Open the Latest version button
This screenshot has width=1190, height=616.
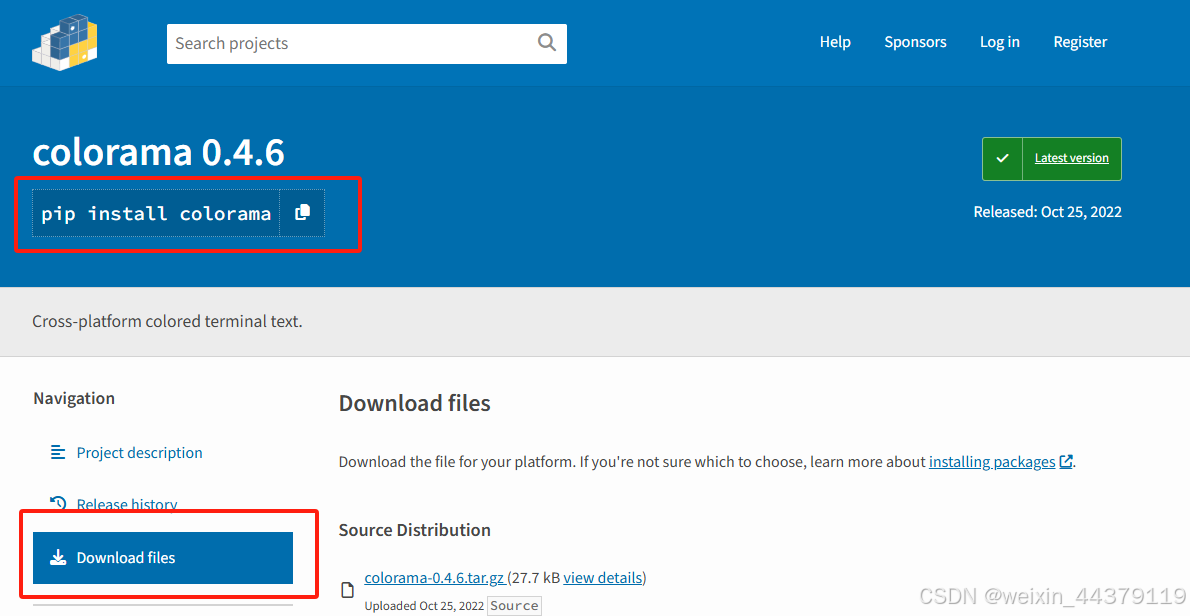pos(1071,158)
